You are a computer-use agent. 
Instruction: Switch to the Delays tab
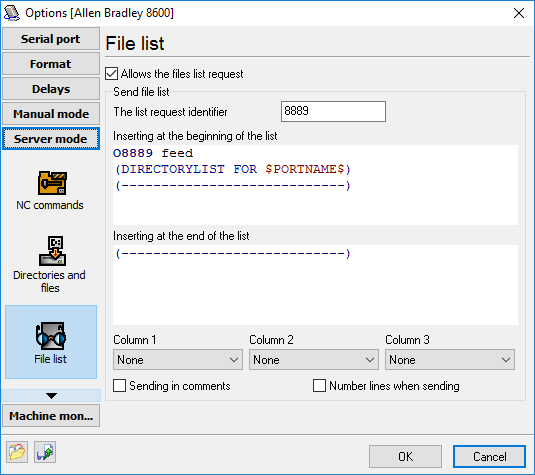click(51, 89)
